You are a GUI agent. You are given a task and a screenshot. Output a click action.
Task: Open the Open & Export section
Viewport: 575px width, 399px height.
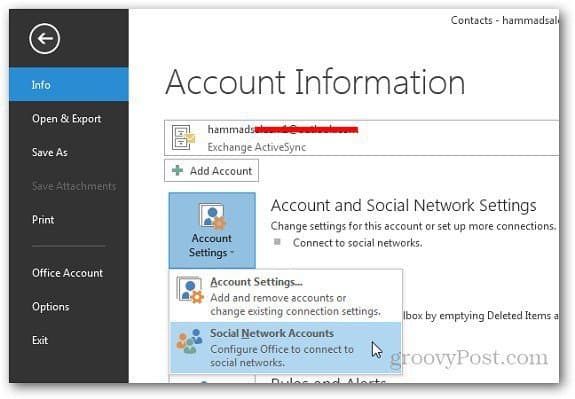coord(66,118)
